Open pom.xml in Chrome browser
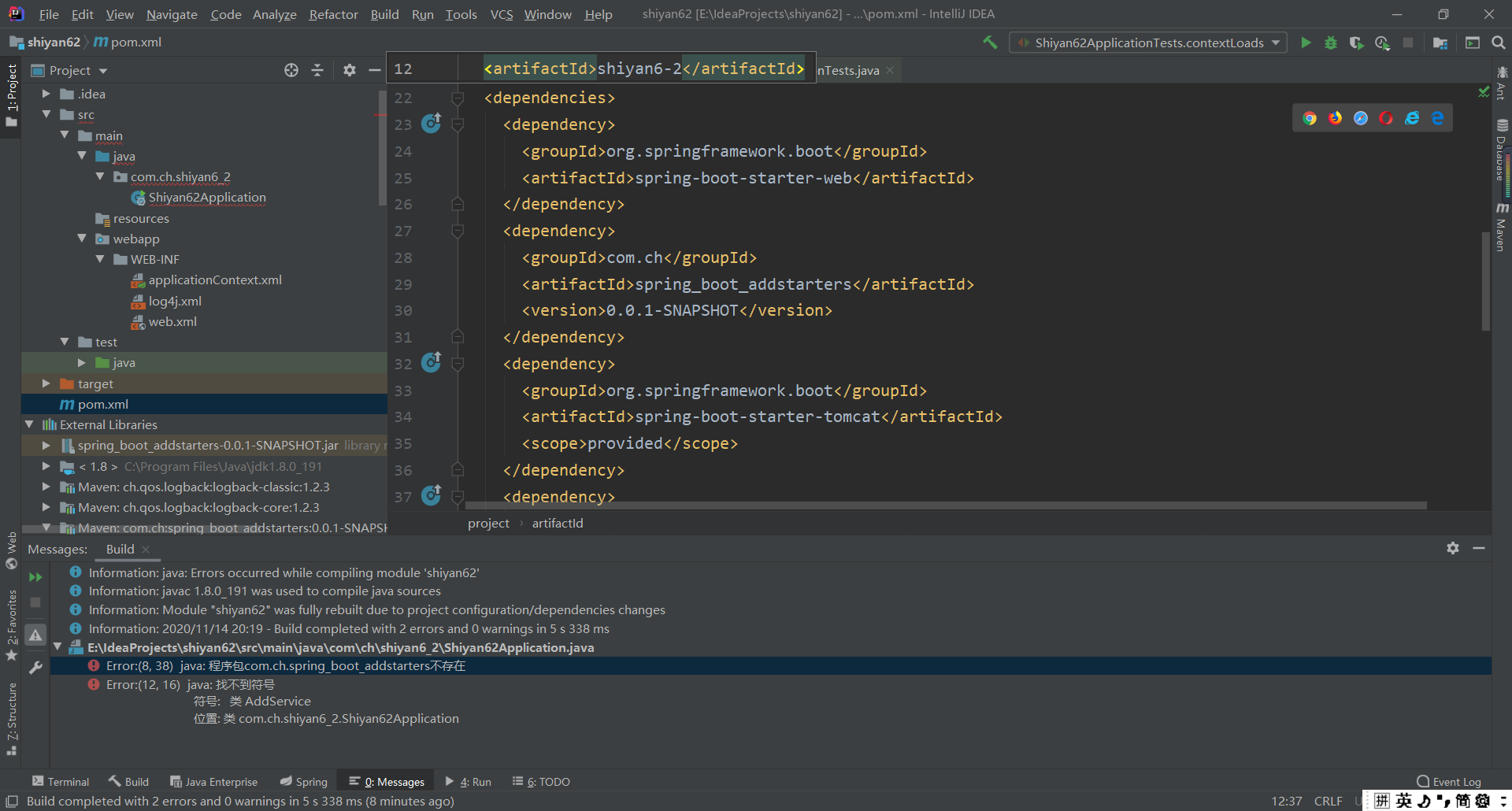 coord(1310,118)
